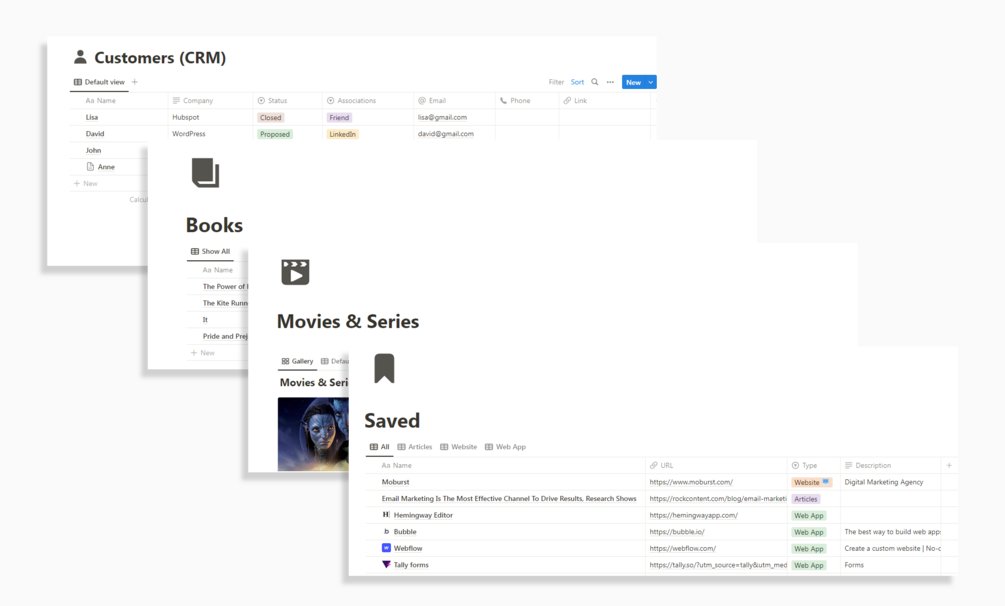Click the Books page icon
The image size is (1005, 606).
(x=205, y=173)
